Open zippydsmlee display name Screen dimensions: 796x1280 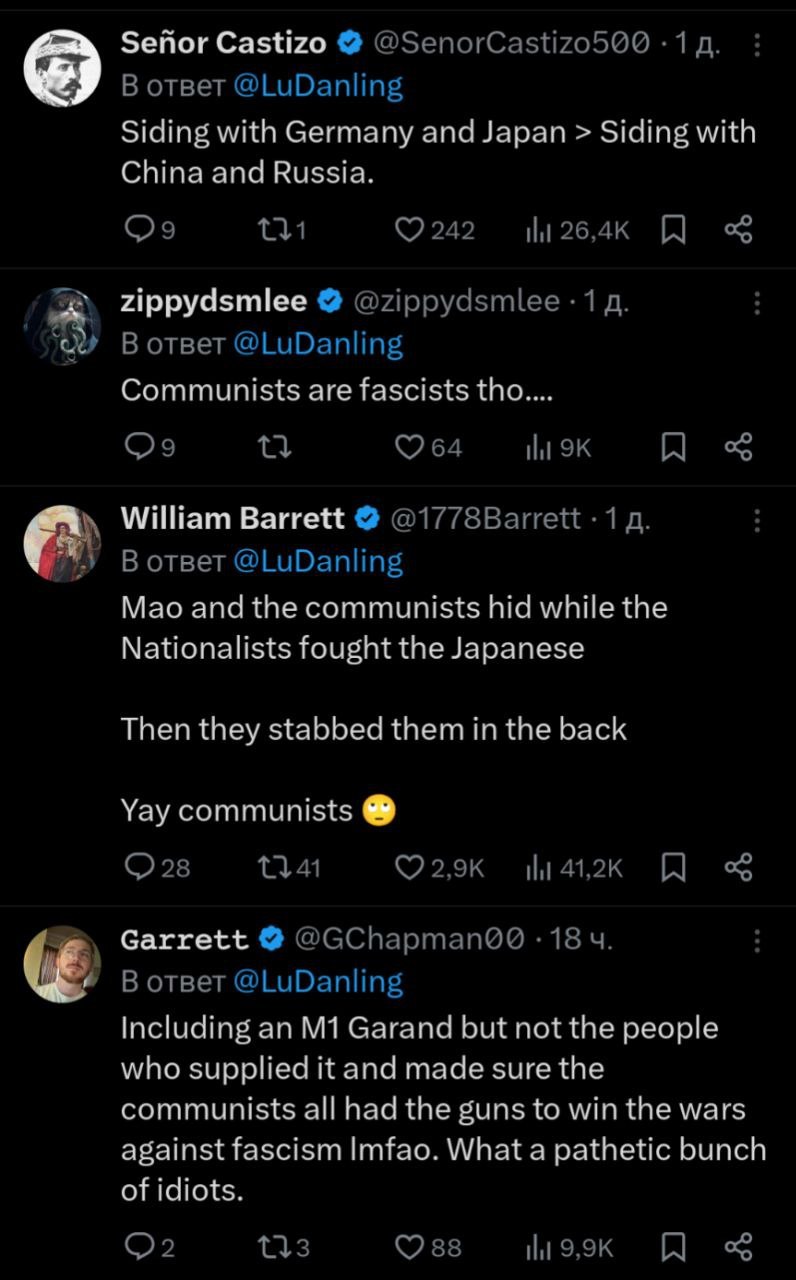pos(213,301)
